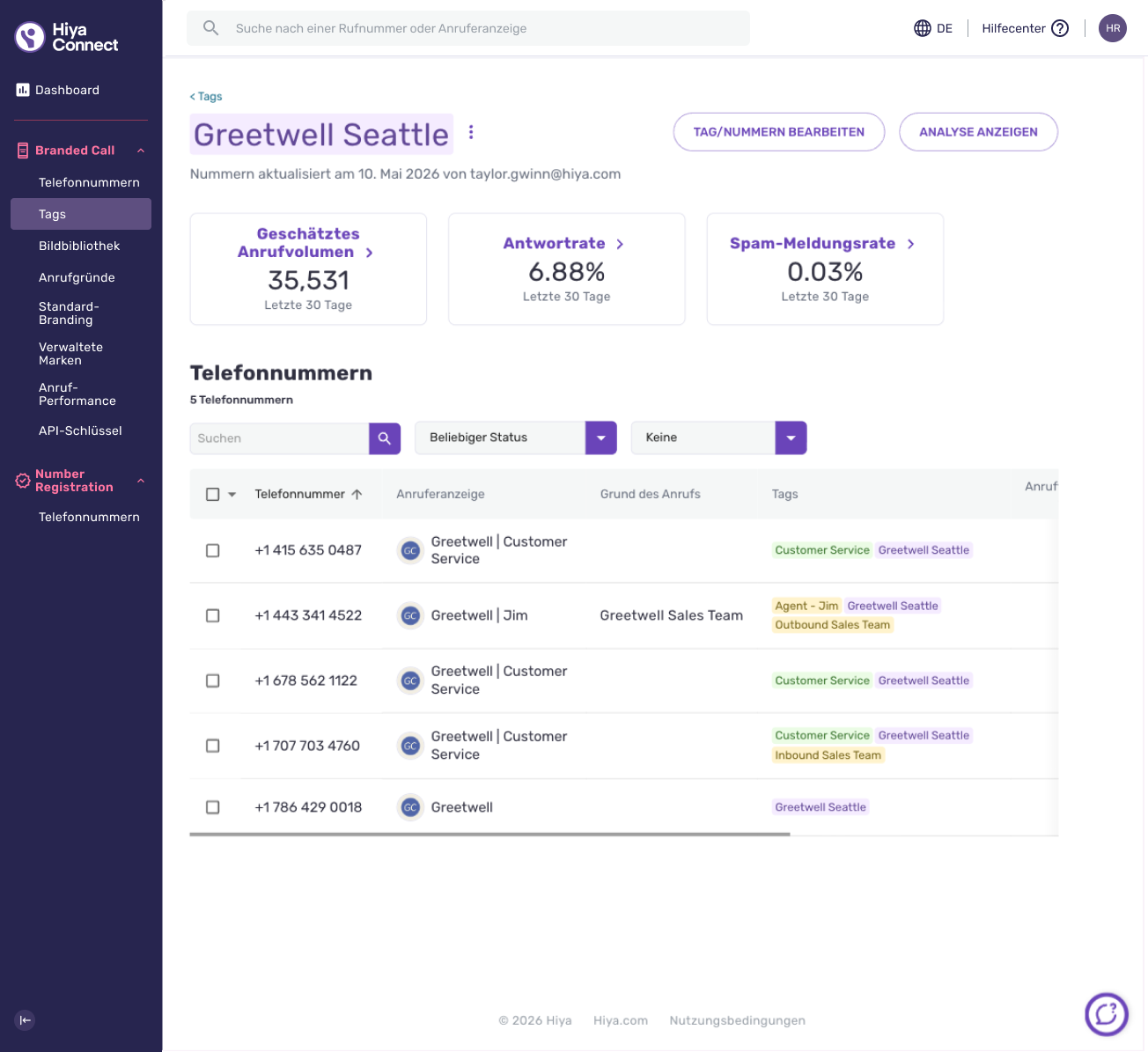Click the Greetwell Sales Team call reason

(x=672, y=615)
